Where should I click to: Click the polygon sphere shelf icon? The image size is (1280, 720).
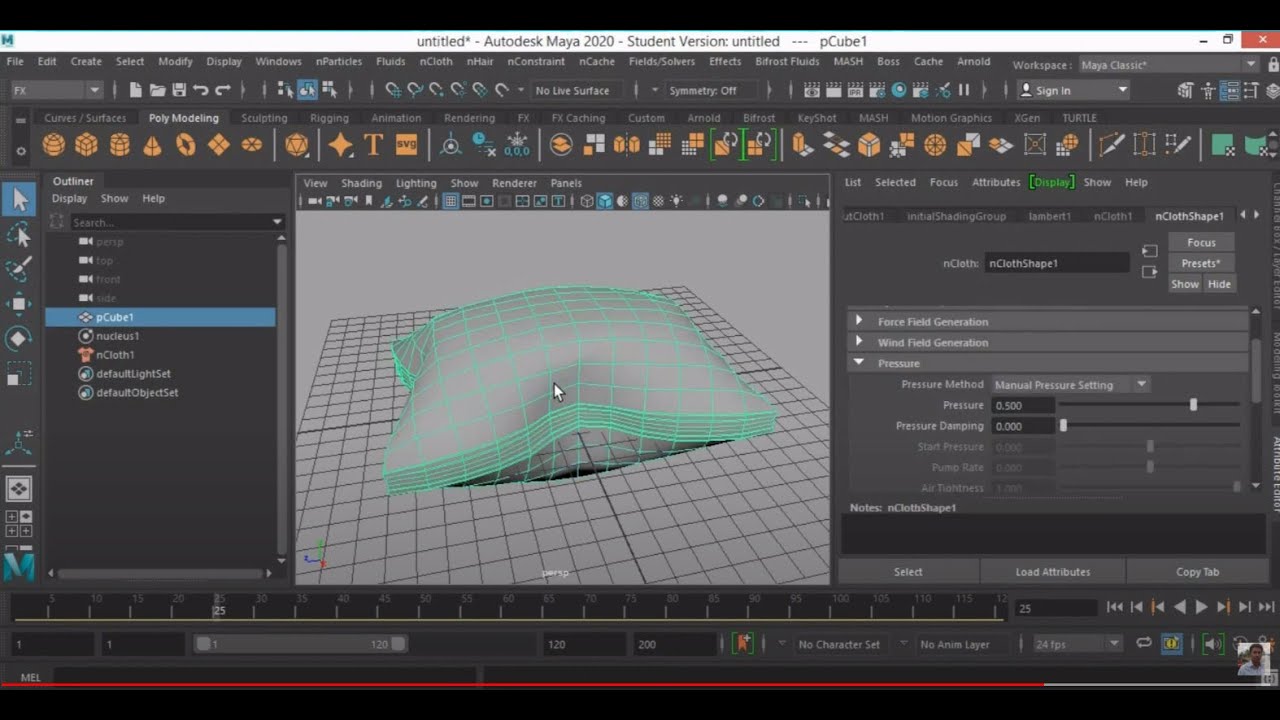[53, 145]
